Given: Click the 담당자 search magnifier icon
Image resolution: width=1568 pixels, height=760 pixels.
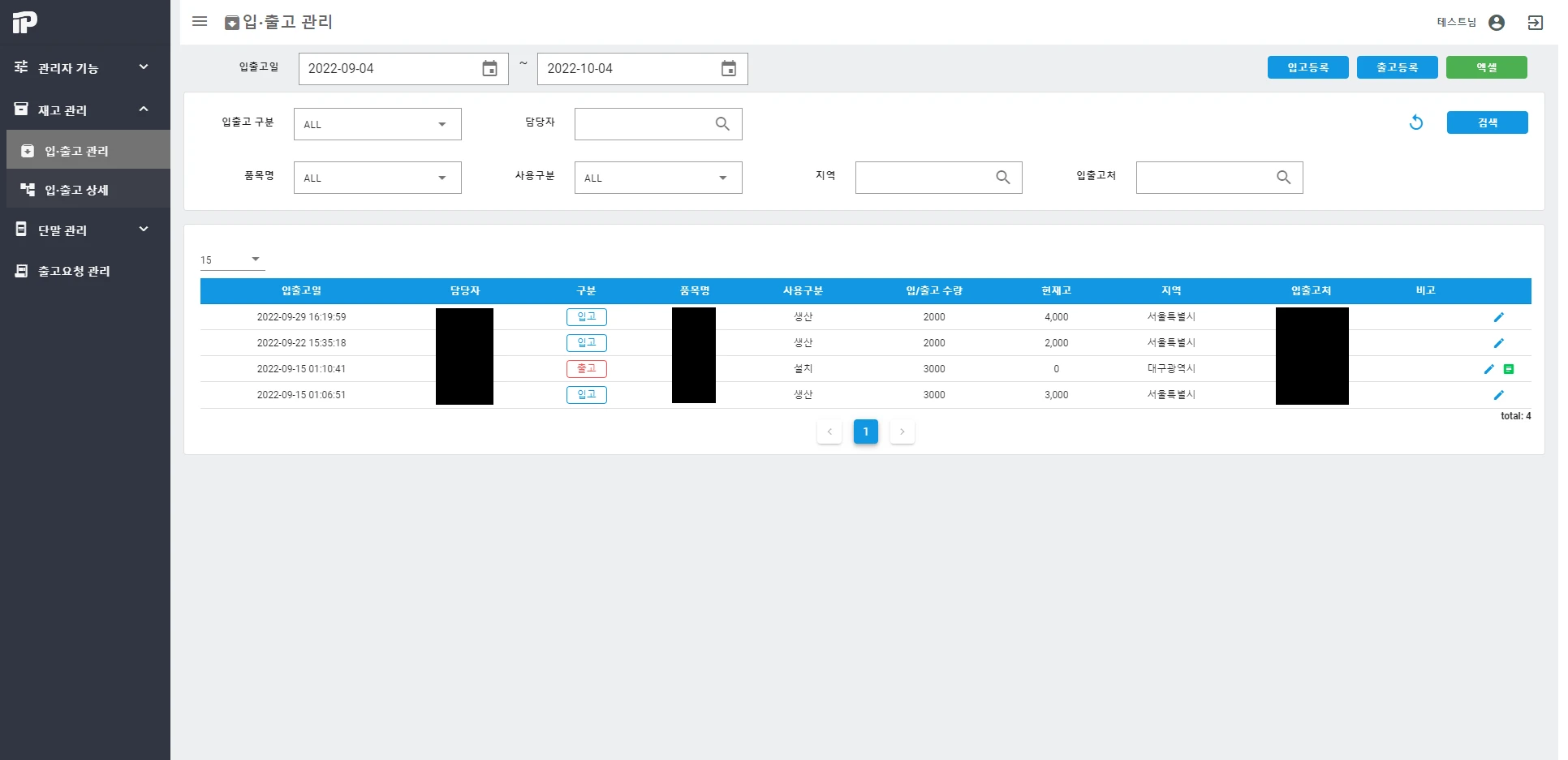Looking at the screenshot, I should click(722, 123).
